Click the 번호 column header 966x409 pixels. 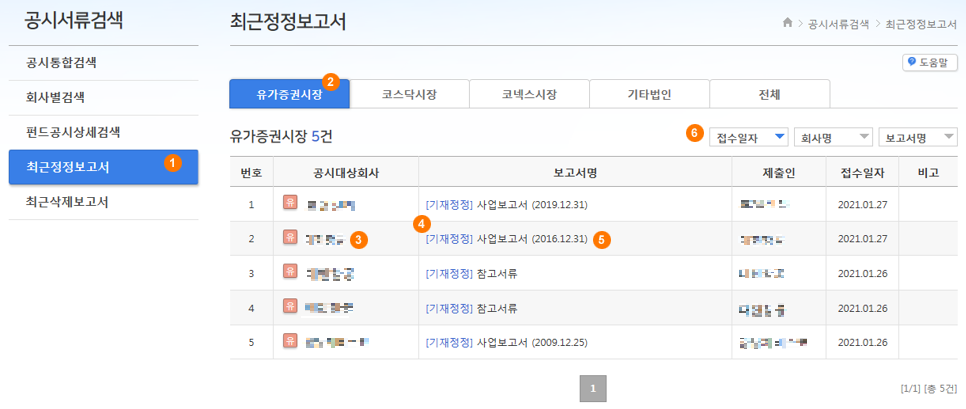251,172
